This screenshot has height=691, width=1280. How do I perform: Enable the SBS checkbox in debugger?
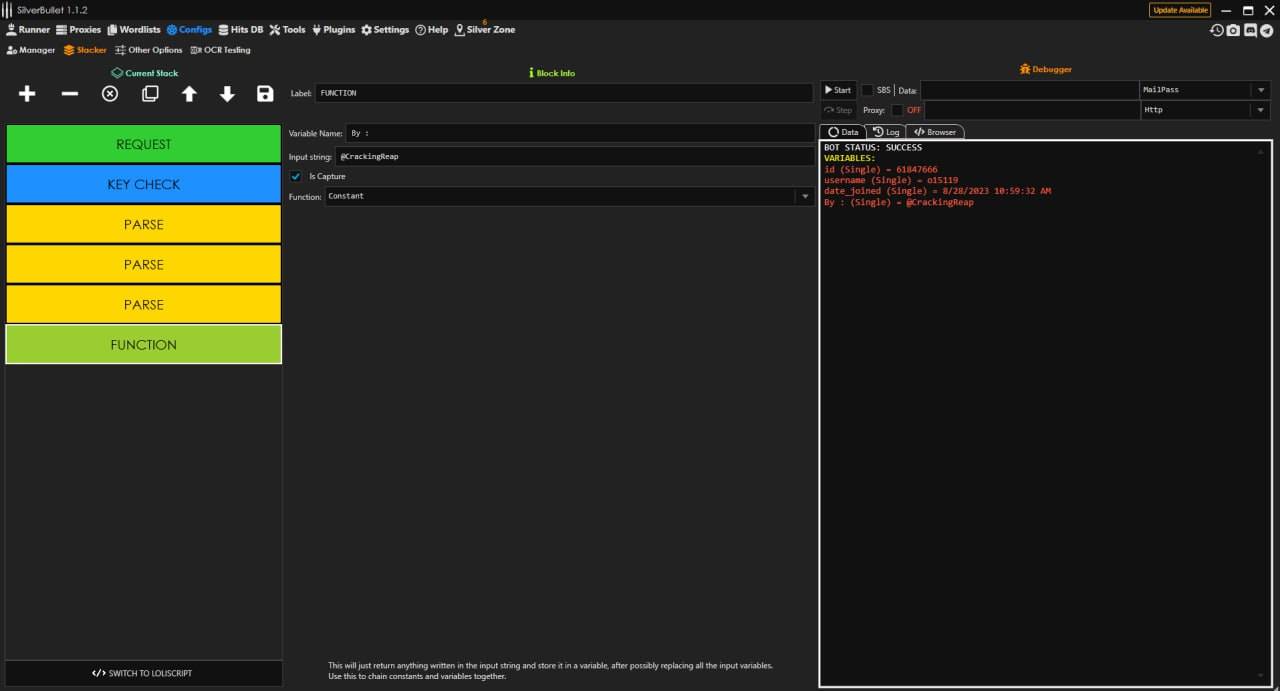coord(867,90)
